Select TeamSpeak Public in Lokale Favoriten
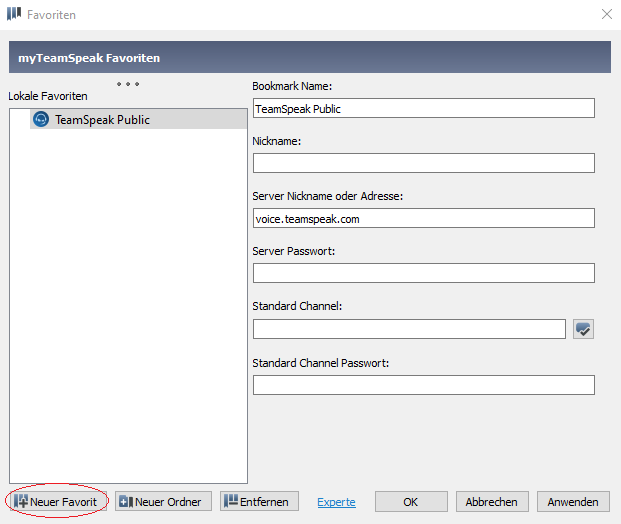 tap(138, 119)
